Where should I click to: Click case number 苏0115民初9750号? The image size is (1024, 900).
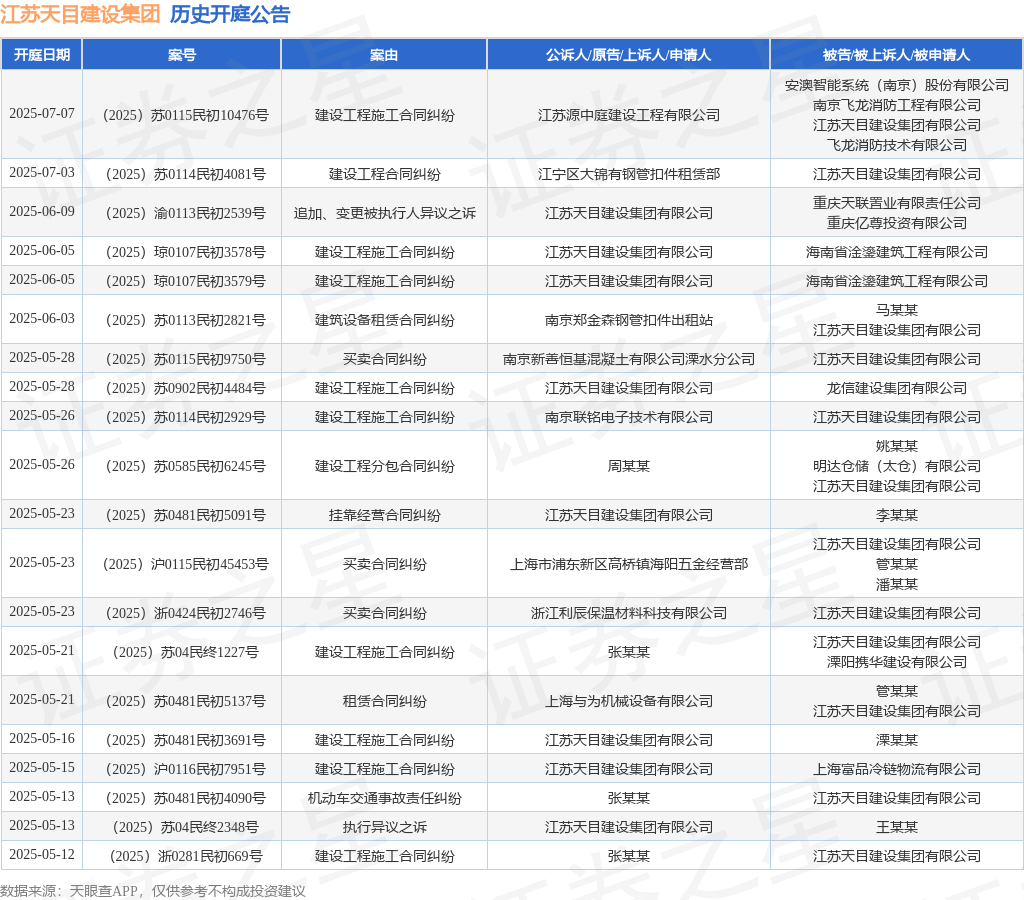pyautogui.click(x=185, y=359)
